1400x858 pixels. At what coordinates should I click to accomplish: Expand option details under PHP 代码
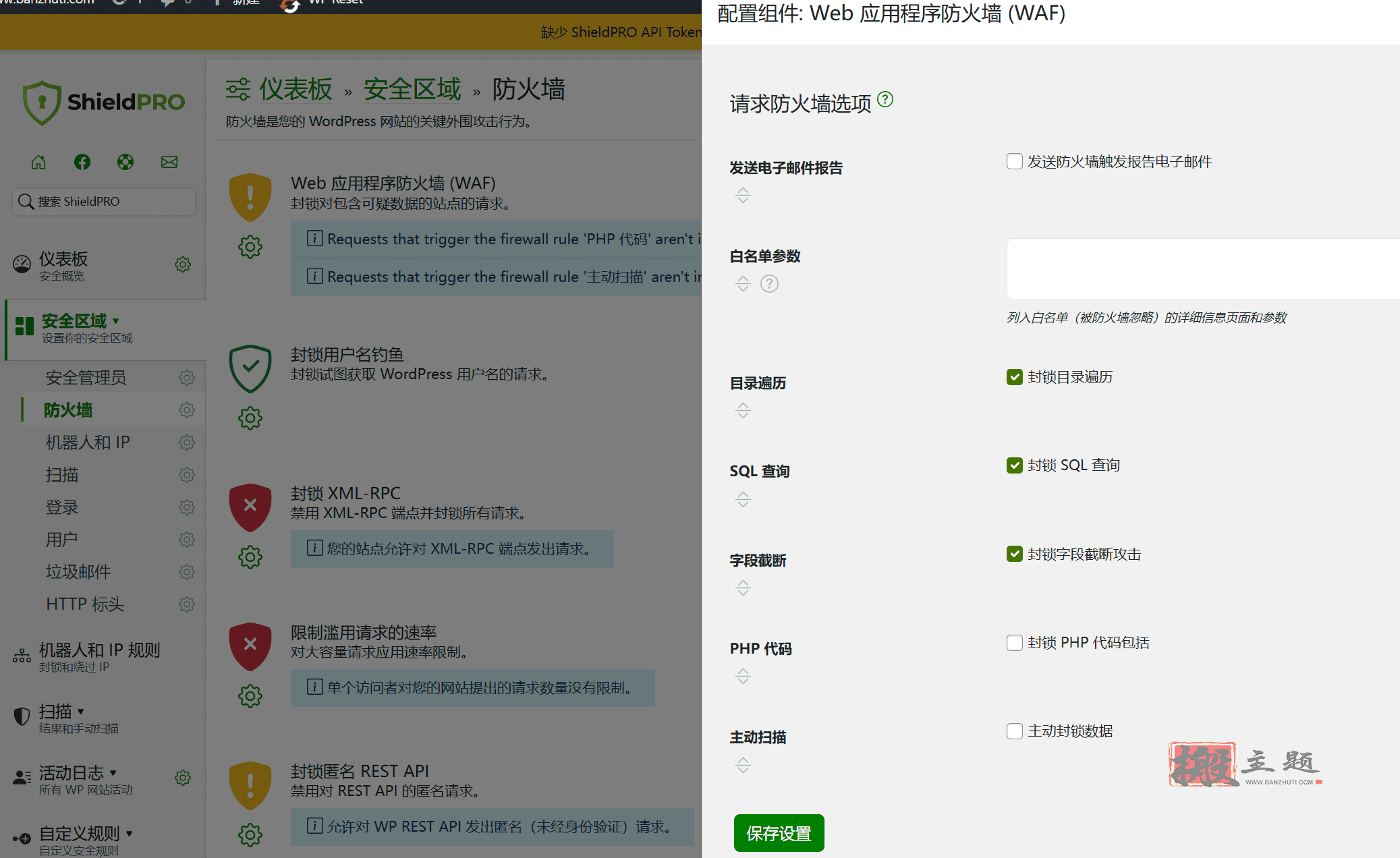pos(743,677)
